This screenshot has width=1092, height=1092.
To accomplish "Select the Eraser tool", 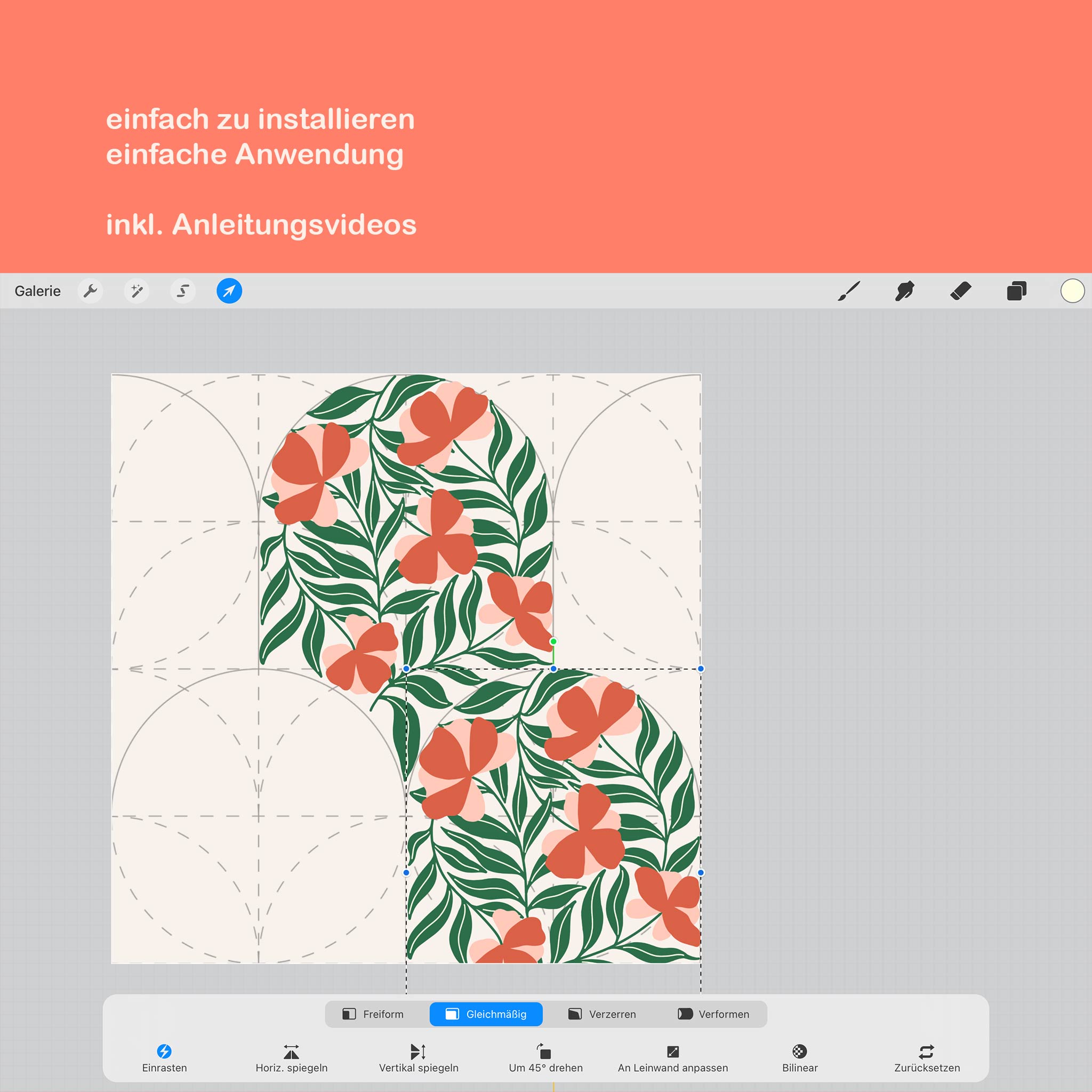I will point(961,291).
